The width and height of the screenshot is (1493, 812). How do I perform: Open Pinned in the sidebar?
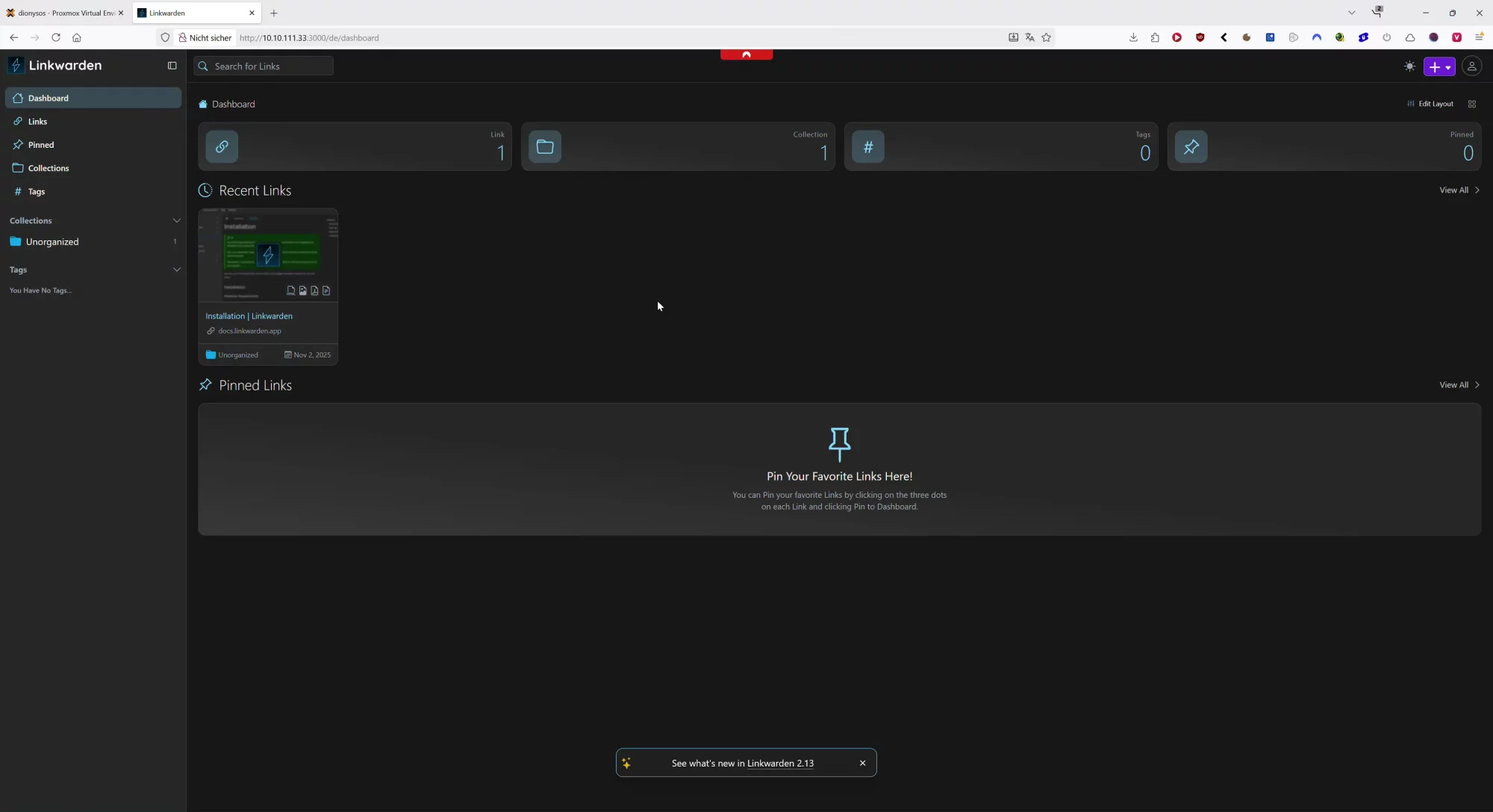tap(41, 145)
